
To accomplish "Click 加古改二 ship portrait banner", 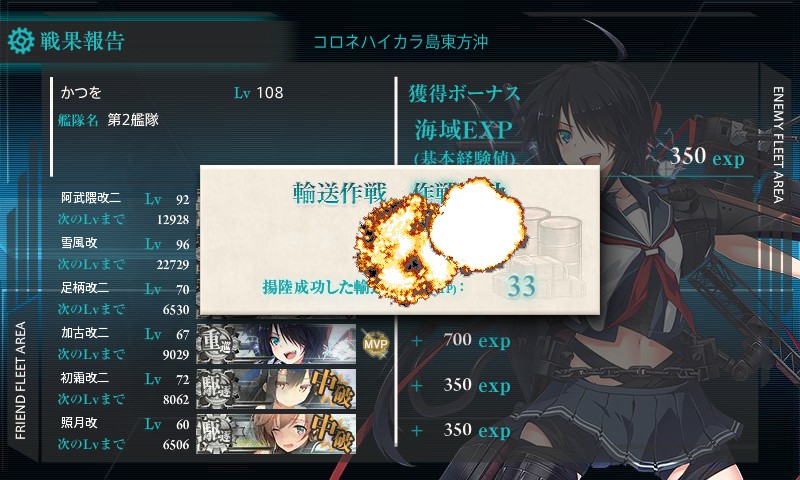I will (x=276, y=344).
